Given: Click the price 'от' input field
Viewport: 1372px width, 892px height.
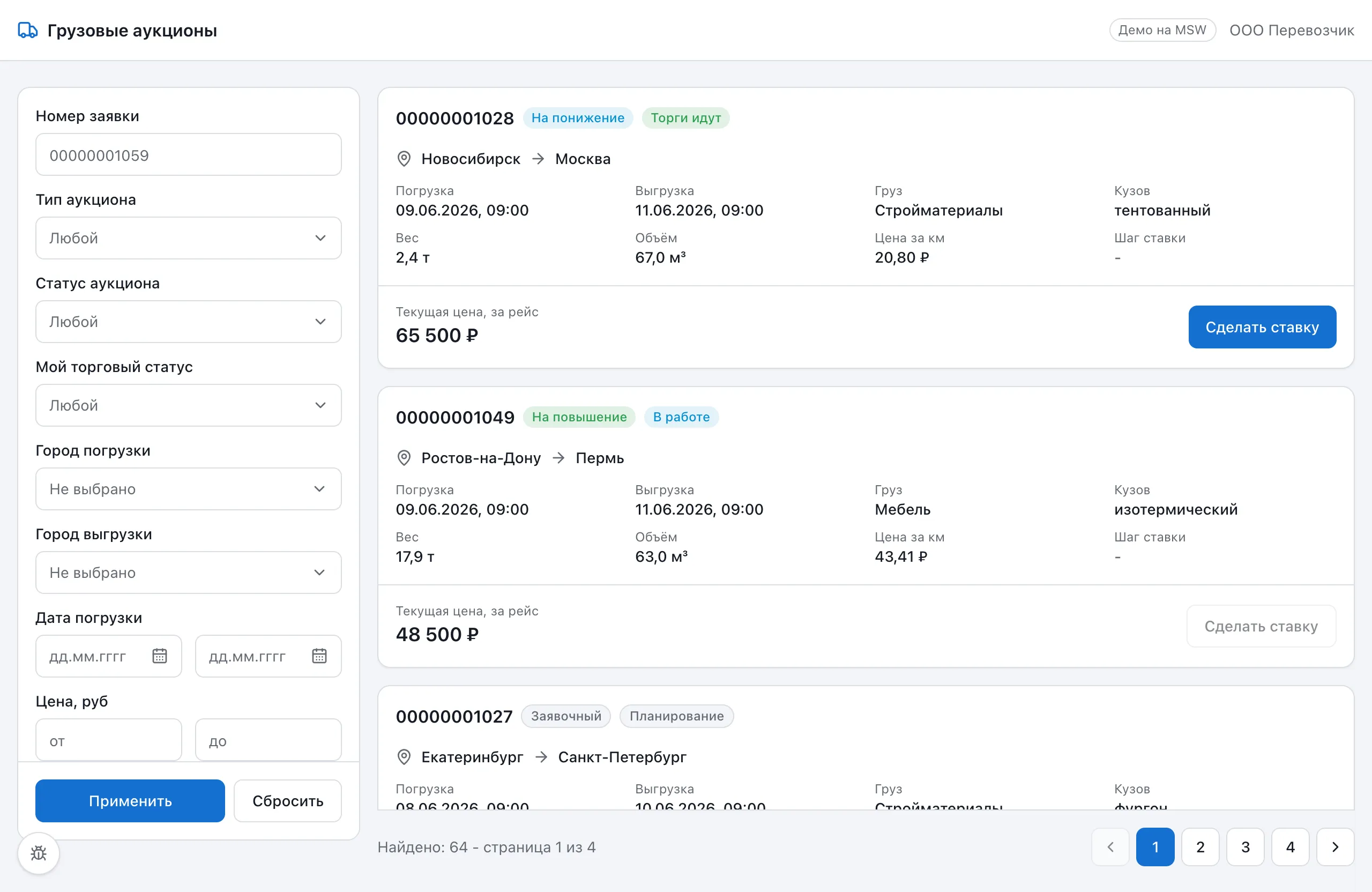Looking at the screenshot, I should click(x=109, y=740).
